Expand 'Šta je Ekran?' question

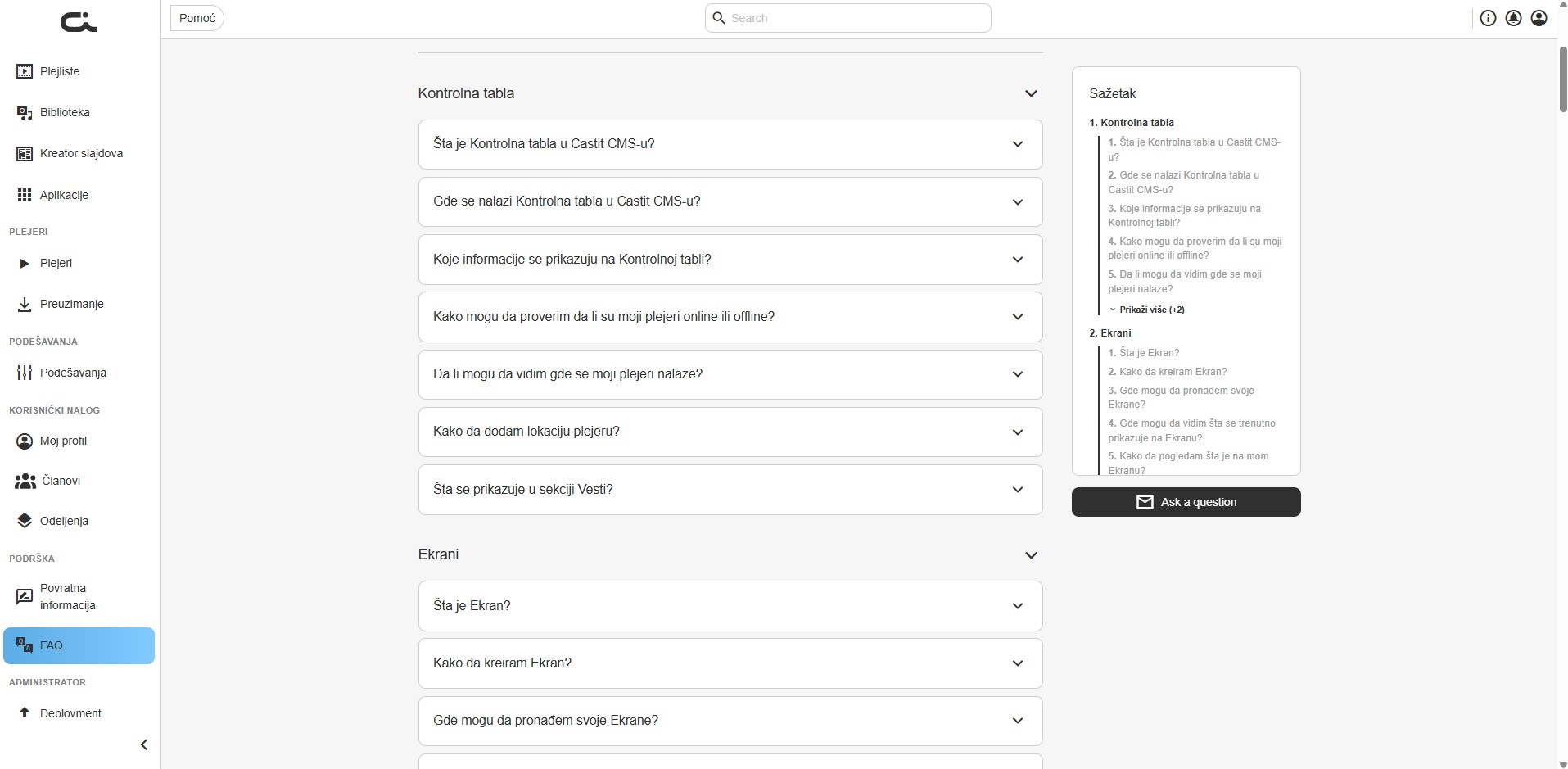tap(730, 606)
